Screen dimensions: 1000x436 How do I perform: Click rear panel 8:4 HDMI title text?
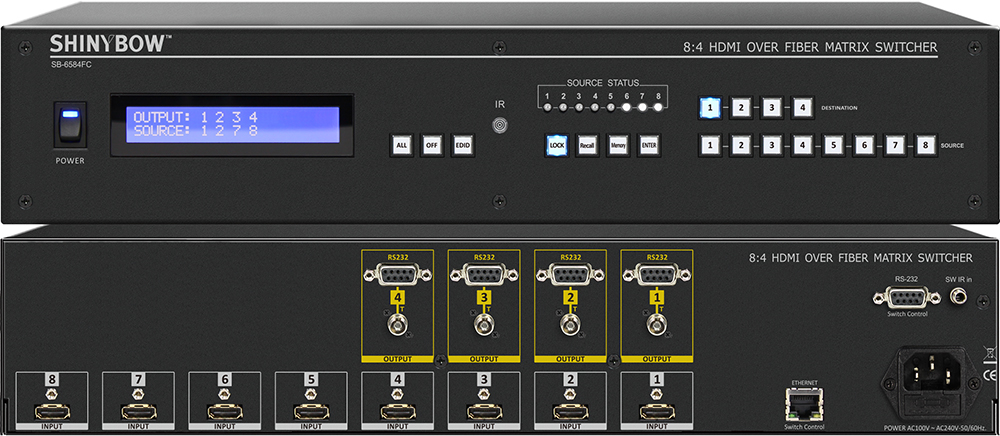[861, 258]
